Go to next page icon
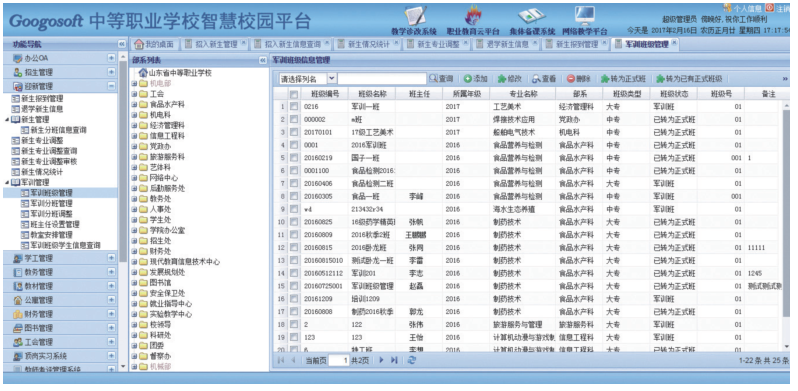The height and width of the screenshot is (391, 798). click(x=381, y=360)
